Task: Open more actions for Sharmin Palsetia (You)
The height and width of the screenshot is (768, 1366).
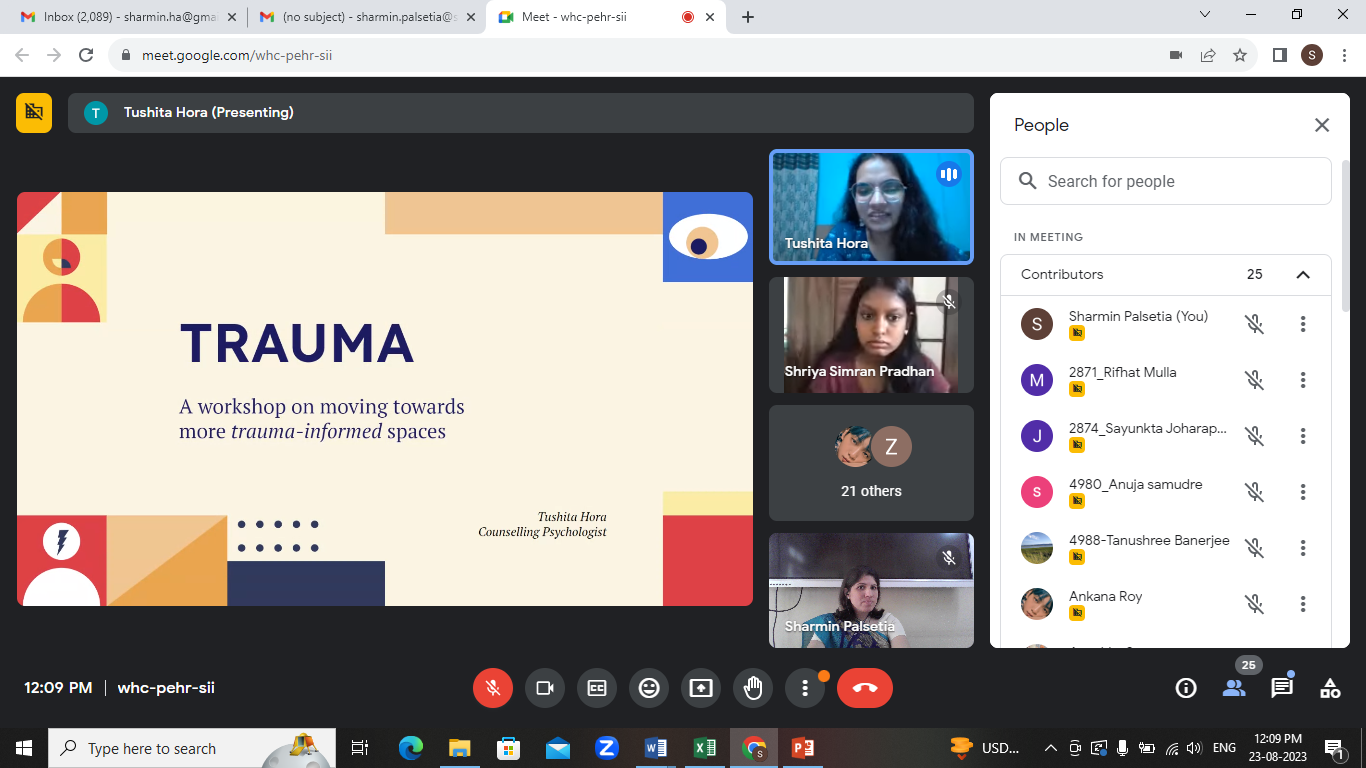Action: point(1302,324)
